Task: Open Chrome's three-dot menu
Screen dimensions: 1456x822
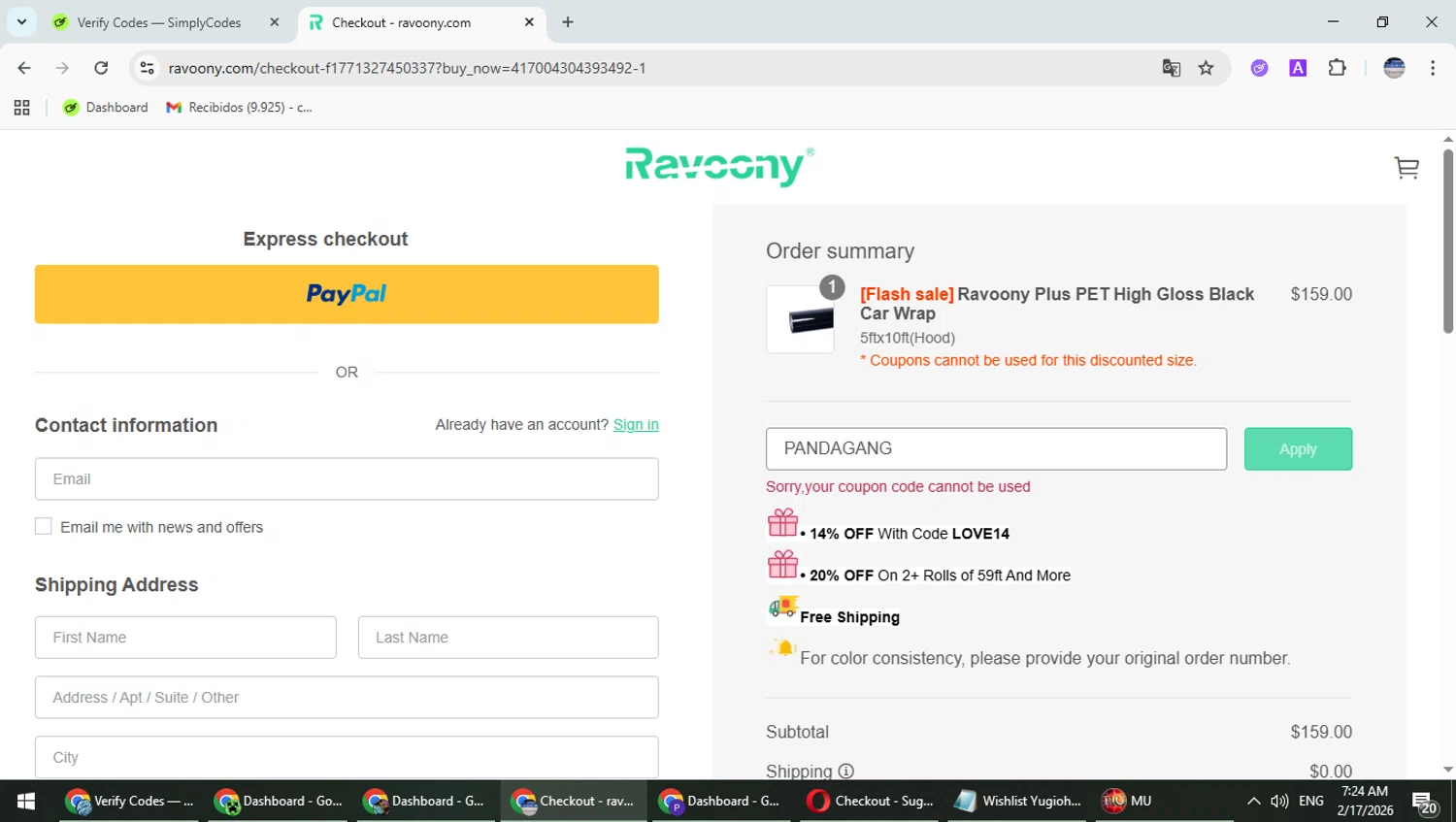Action: click(1433, 68)
